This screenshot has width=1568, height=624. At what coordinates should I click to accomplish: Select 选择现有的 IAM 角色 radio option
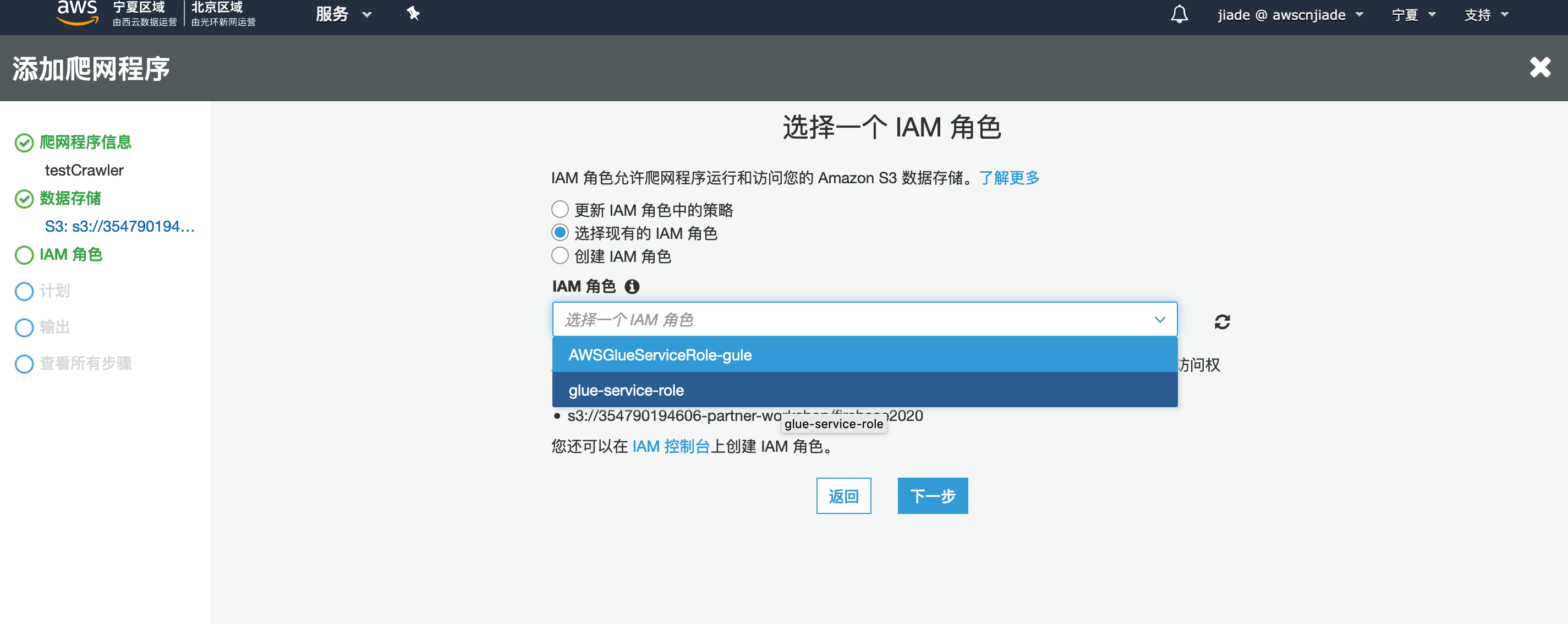pos(560,233)
